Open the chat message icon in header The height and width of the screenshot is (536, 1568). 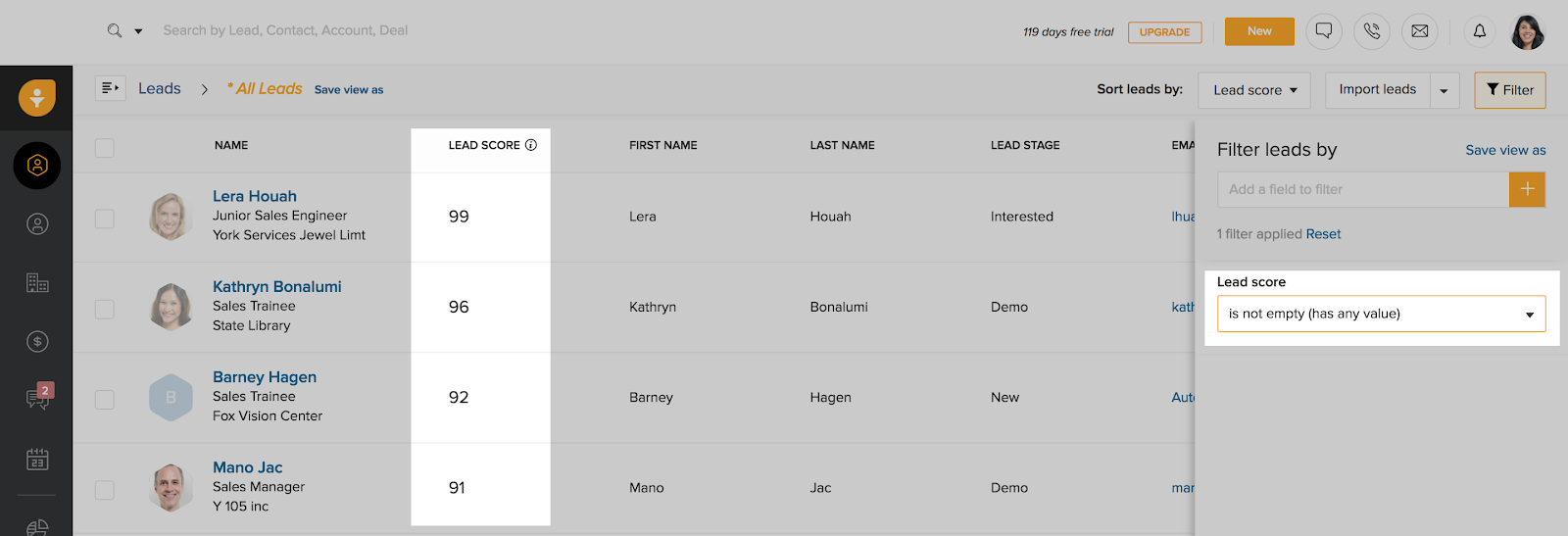point(1323,31)
